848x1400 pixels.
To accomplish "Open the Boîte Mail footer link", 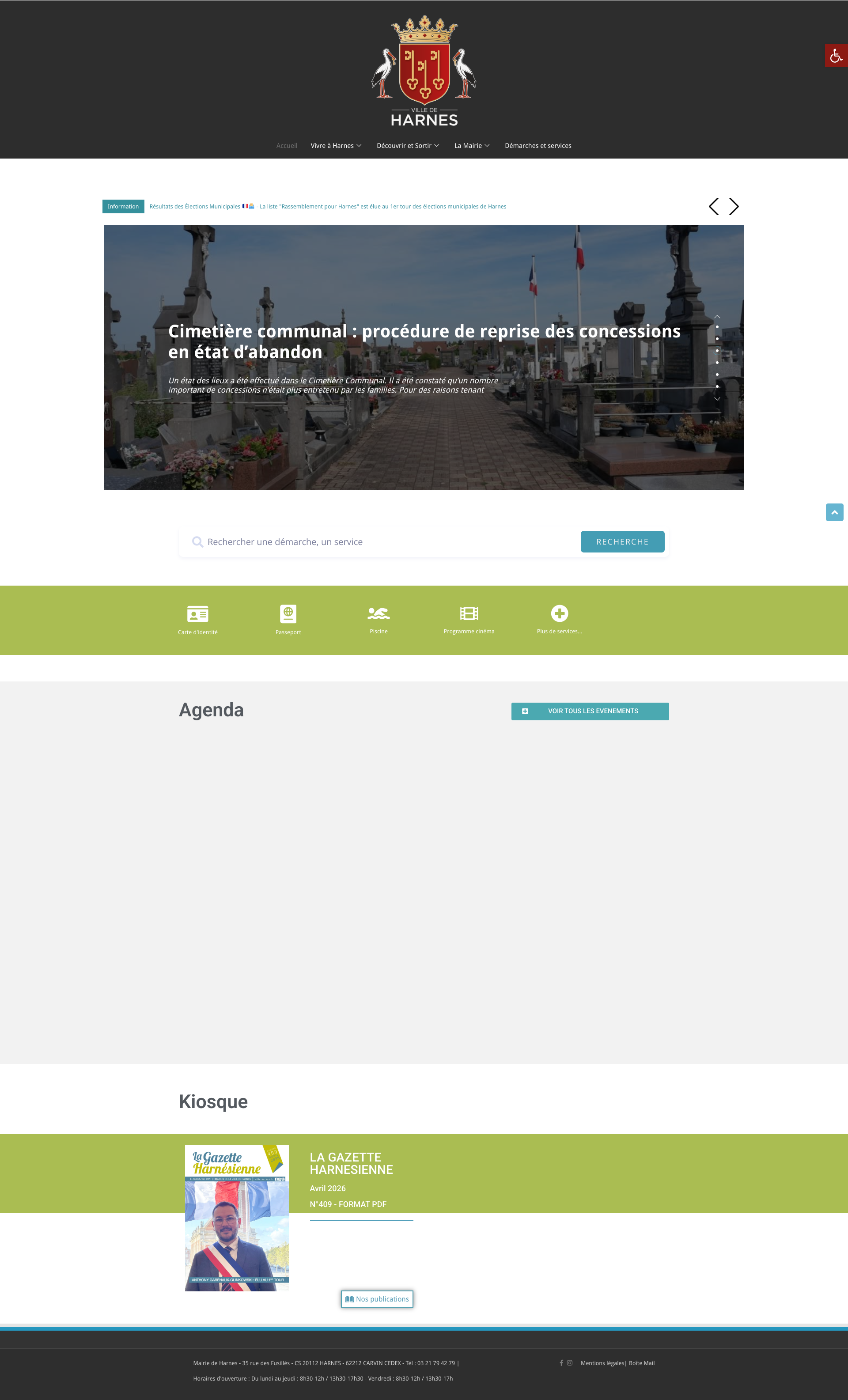I will [x=642, y=1362].
